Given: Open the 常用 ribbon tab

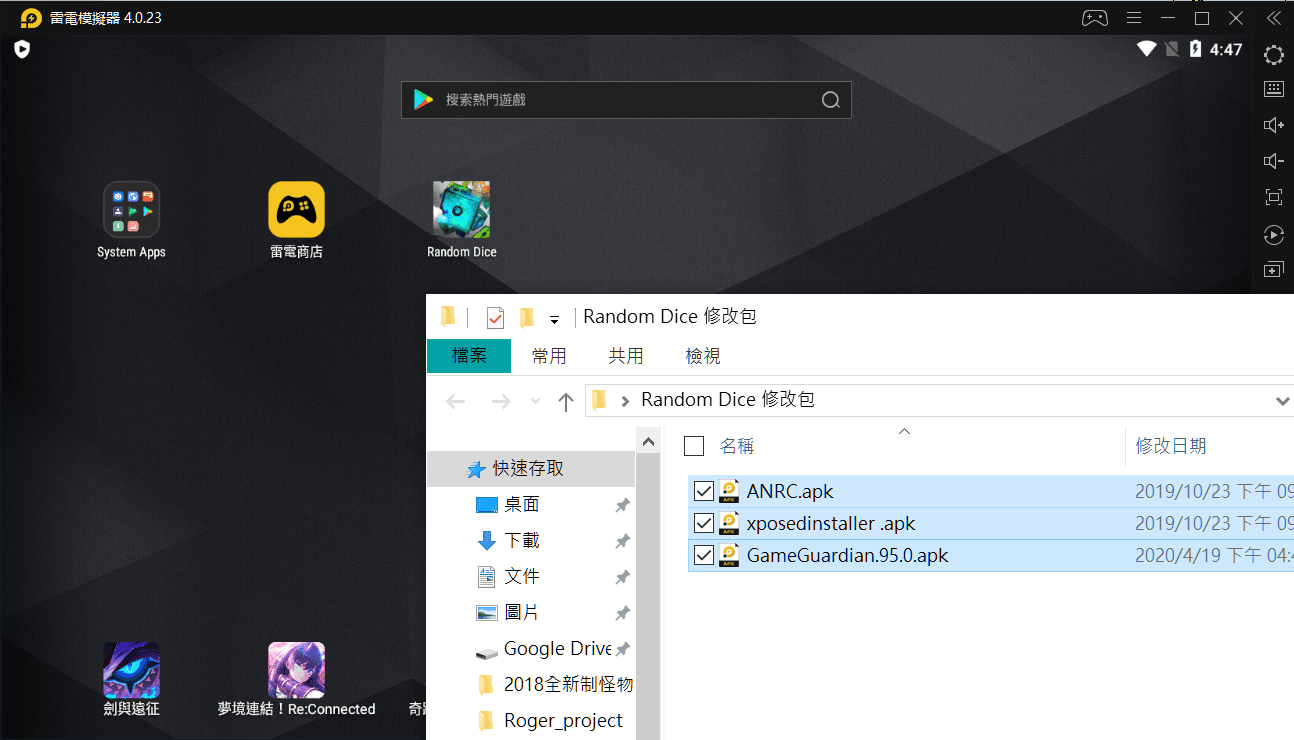Looking at the screenshot, I should [x=549, y=356].
